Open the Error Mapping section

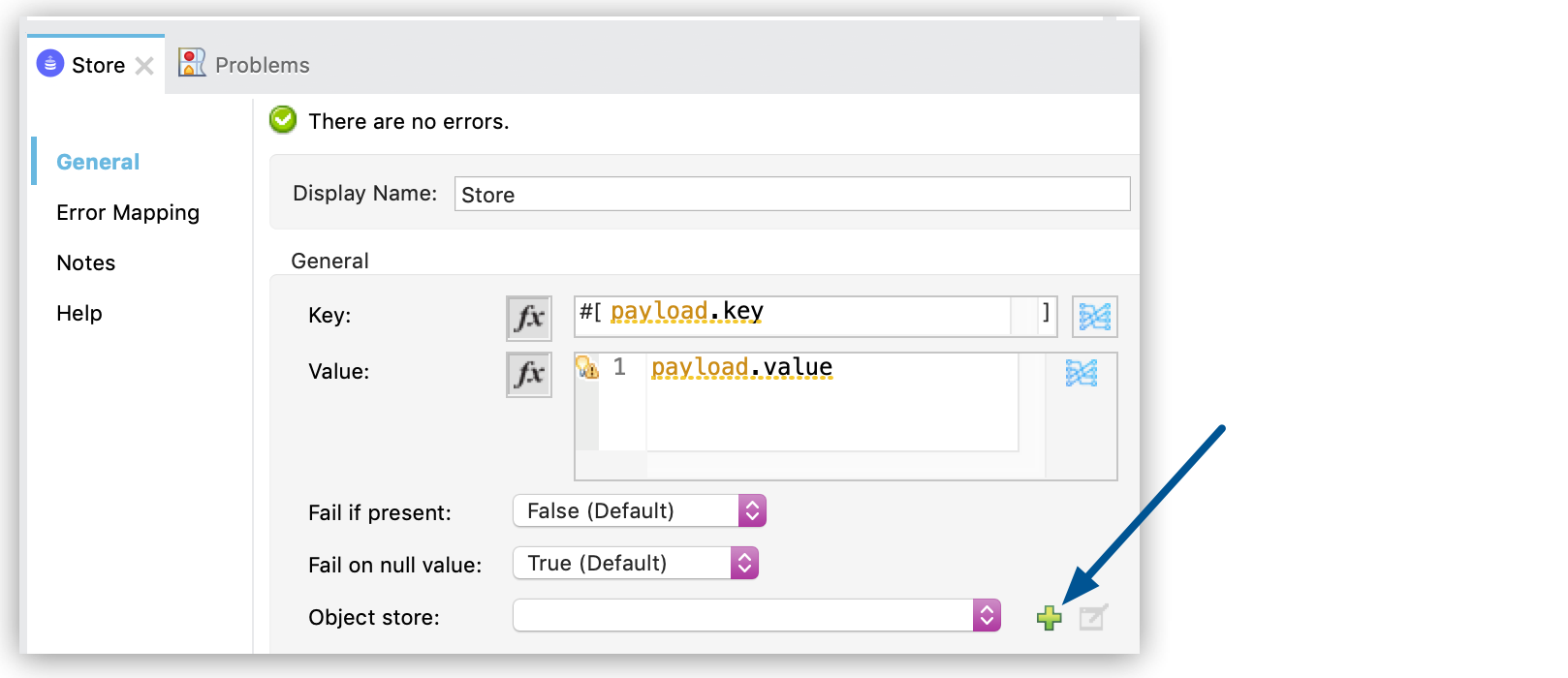pyautogui.click(x=128, y=212)
